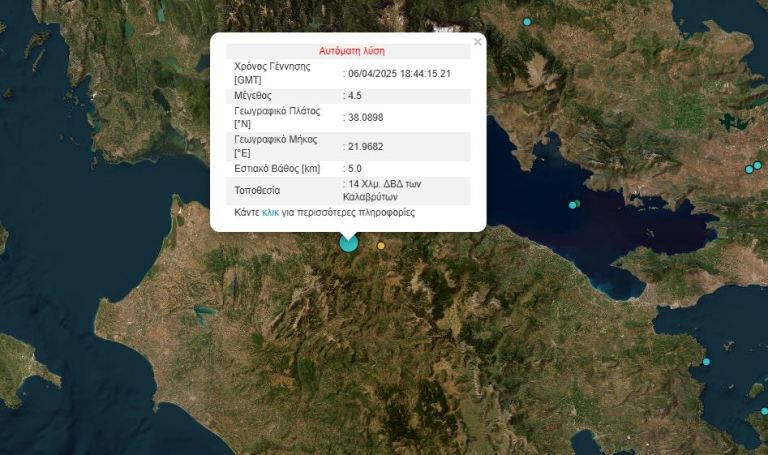Click the magnitude value 4.5

[x=354, y=95]
